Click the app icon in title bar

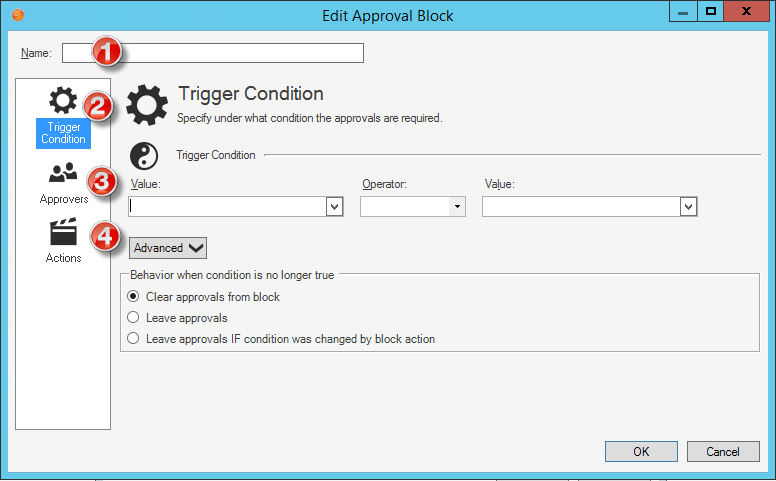14,15
